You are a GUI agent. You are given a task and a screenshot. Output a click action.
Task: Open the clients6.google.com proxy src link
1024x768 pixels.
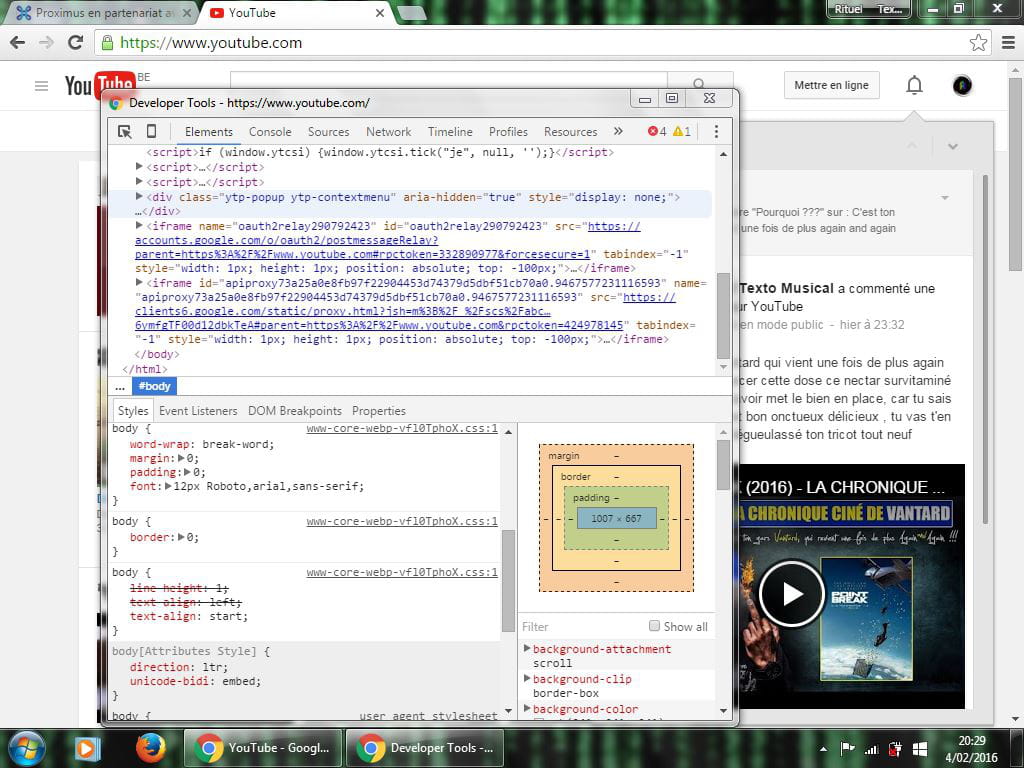pos(405,311)
